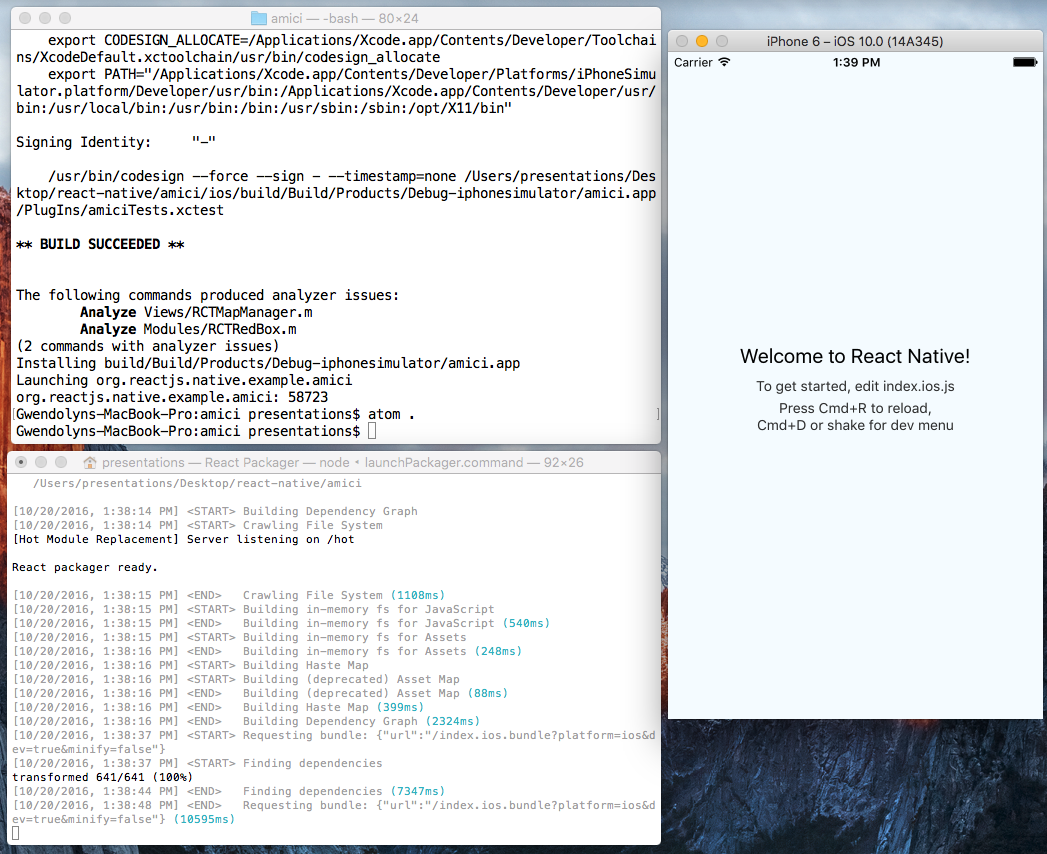The height and width of the screenshot is (854, 1047).
Task: Click 'The following commands produced analyzer issues:'
Action: click(x=208, y=295)
